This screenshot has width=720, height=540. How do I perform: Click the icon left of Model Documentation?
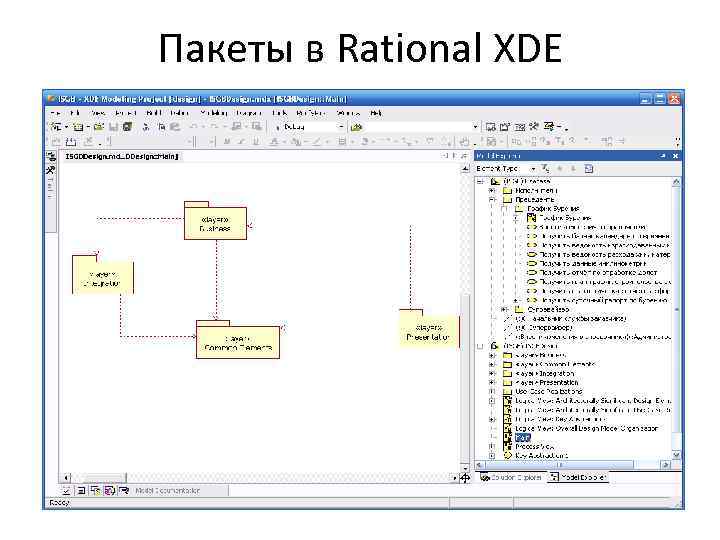(x=124, y=490)
